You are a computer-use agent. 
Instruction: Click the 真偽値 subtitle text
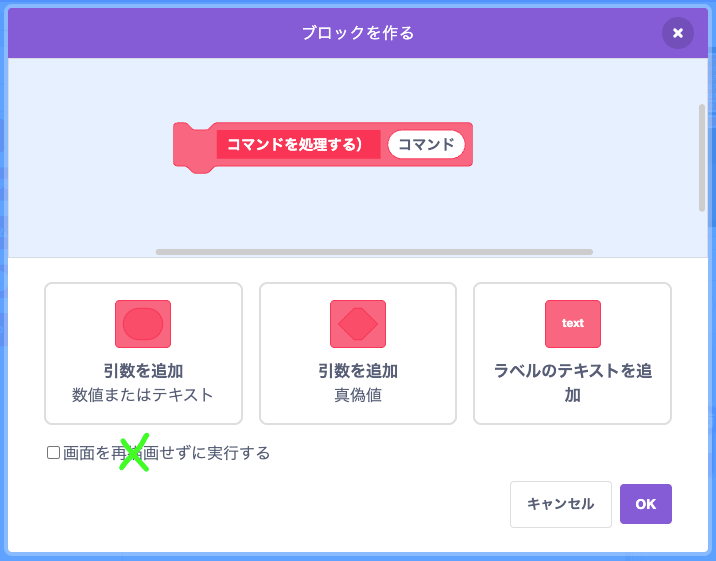click(x=358, y=395)
